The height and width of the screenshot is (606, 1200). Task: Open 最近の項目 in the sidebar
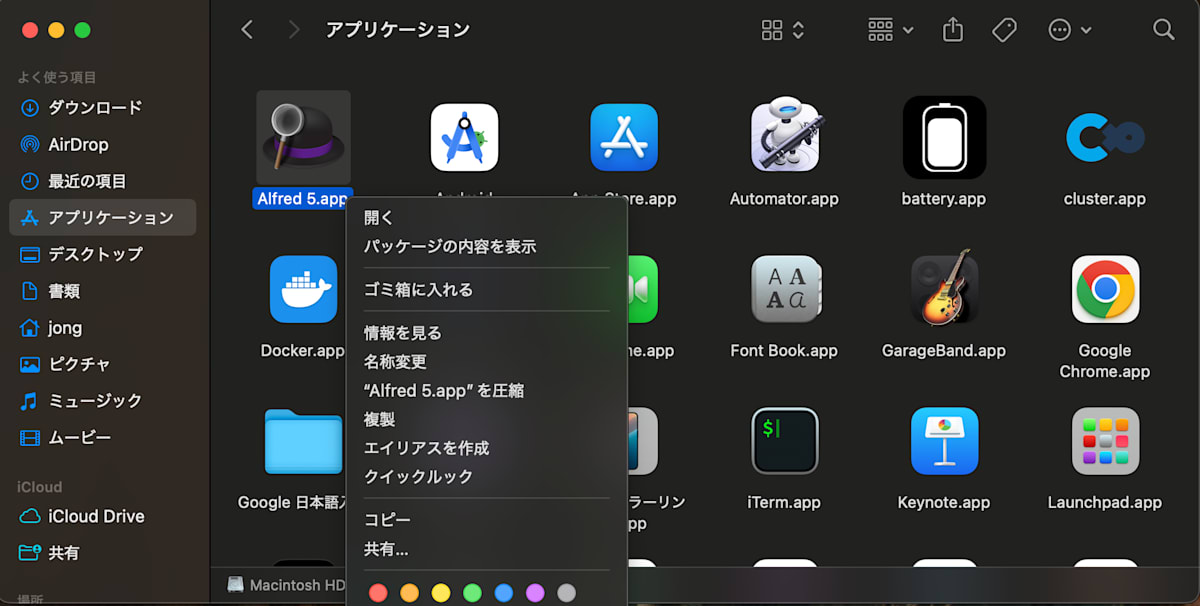(103, 181)
